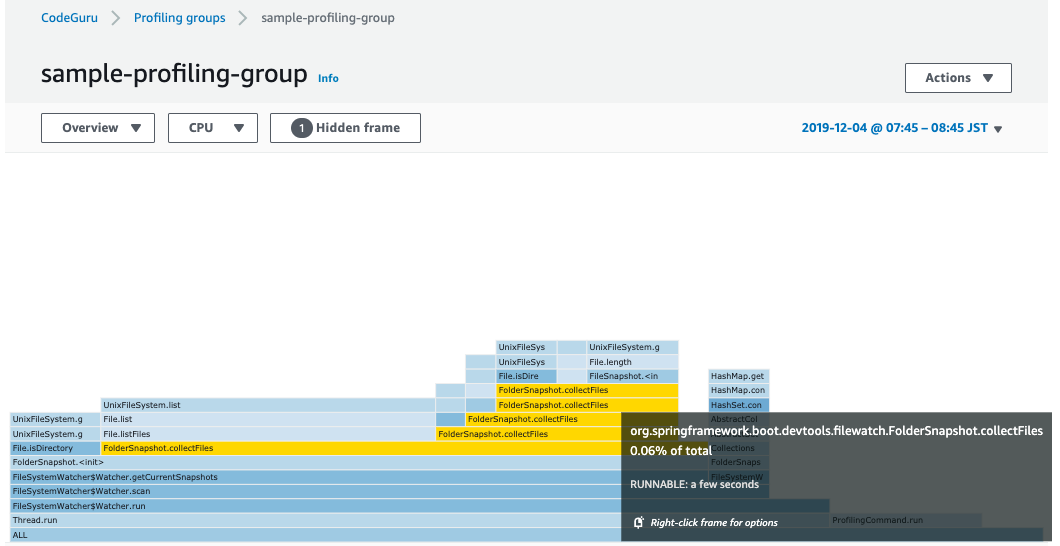Click the File.isDirectory frame
The image size is (1060, 546).
click(x=55, y=448)
